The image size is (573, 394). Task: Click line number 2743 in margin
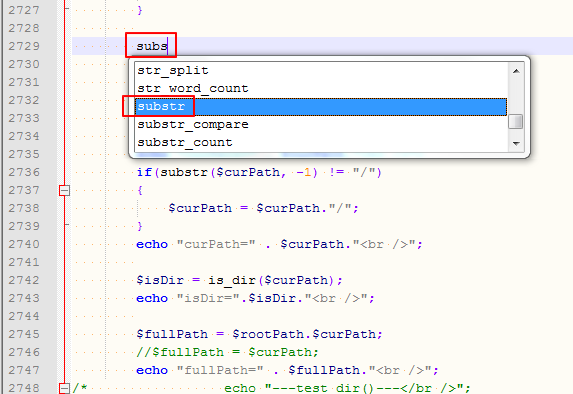click(x=24, y=298)
